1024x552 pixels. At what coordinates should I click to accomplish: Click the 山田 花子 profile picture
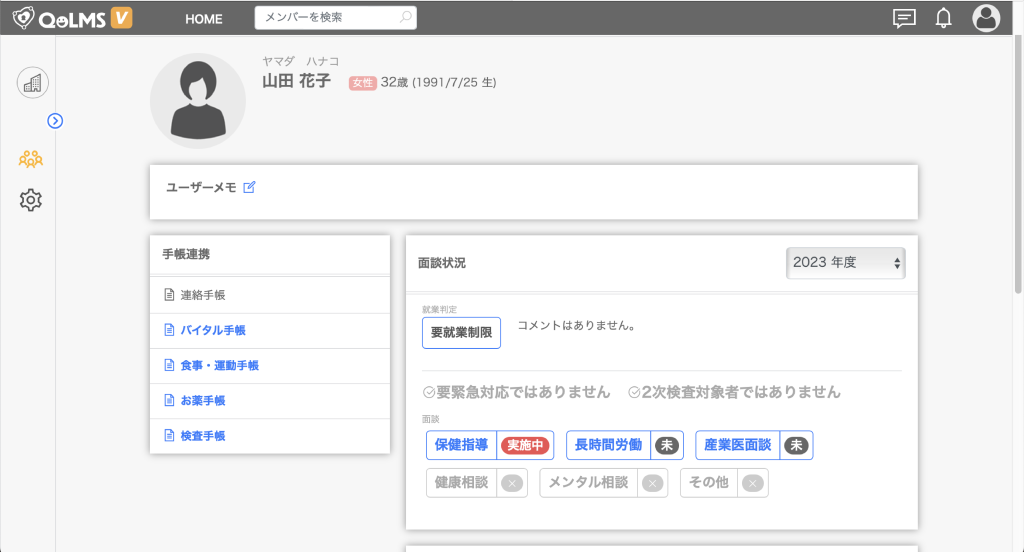197,101
